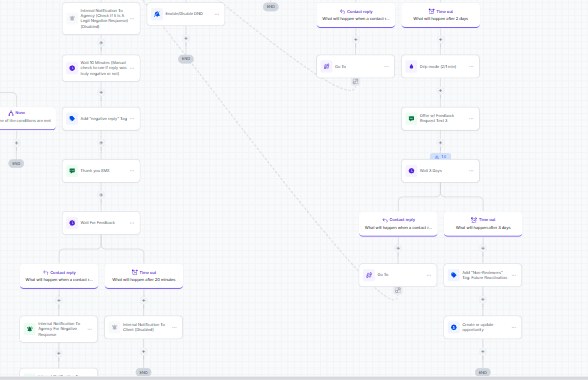This screenshot has width=588, height=380.
Task: Open three-dot menu on Thank you SMS
Action: click(132, 171)
